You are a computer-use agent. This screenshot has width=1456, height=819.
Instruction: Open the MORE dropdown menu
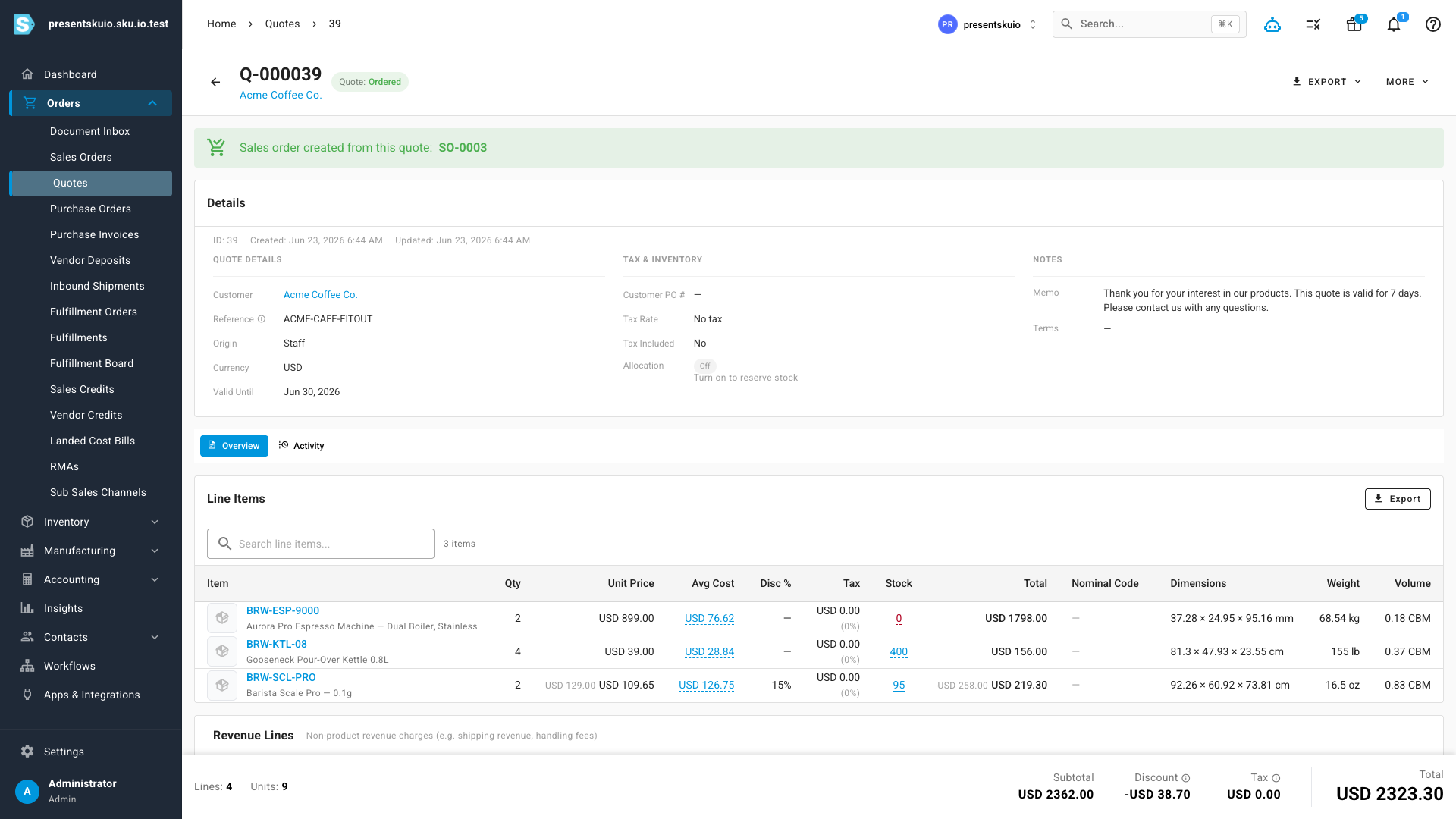pyautogui.click(x=1407, y=82)
